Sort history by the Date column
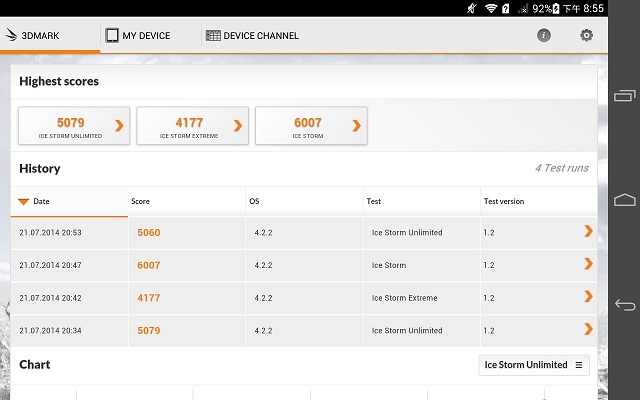This screenshot has height=400, width=640. coord(40,201)
